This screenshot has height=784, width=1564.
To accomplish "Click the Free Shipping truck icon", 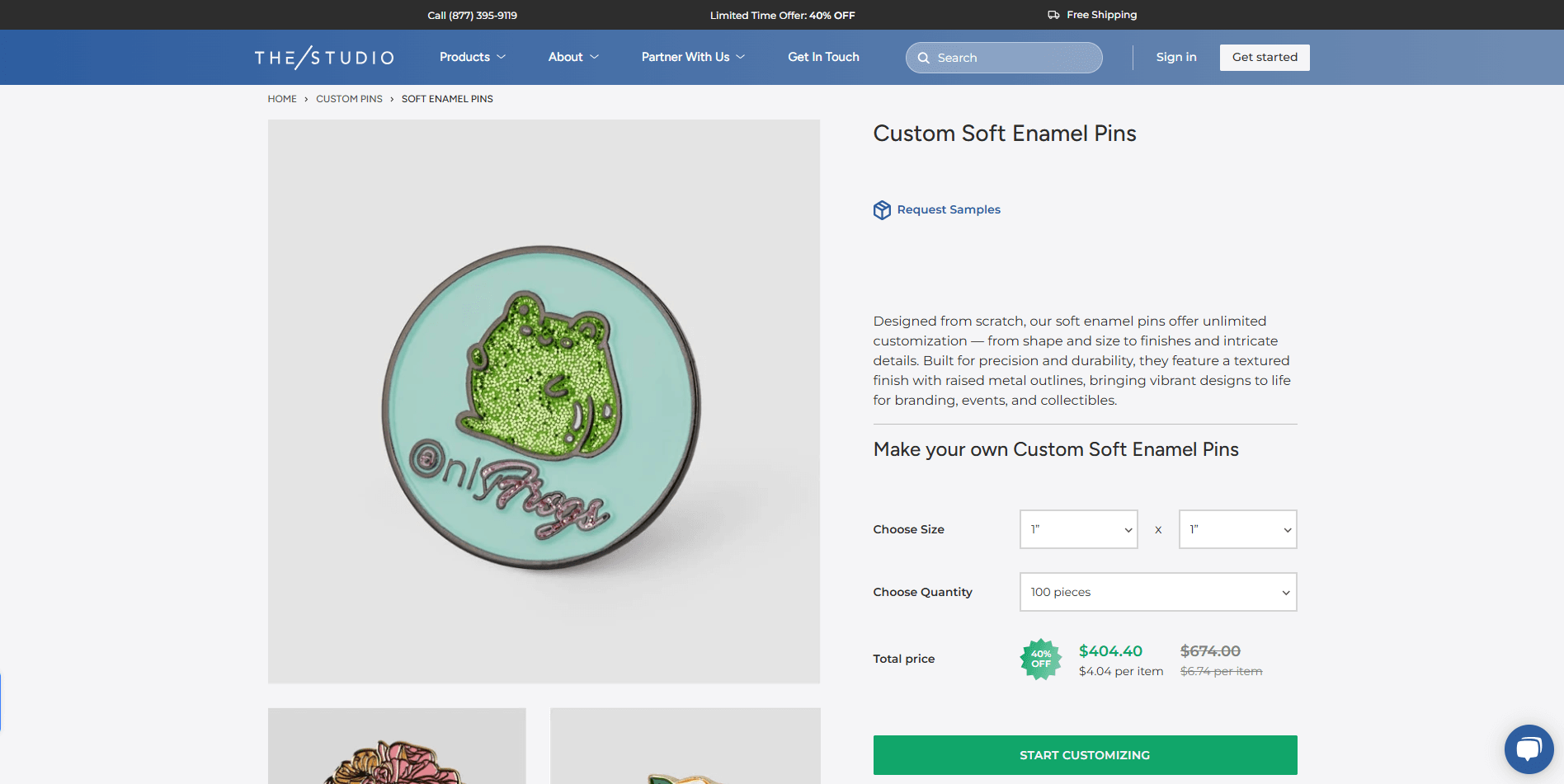I will coord(1053,15).
